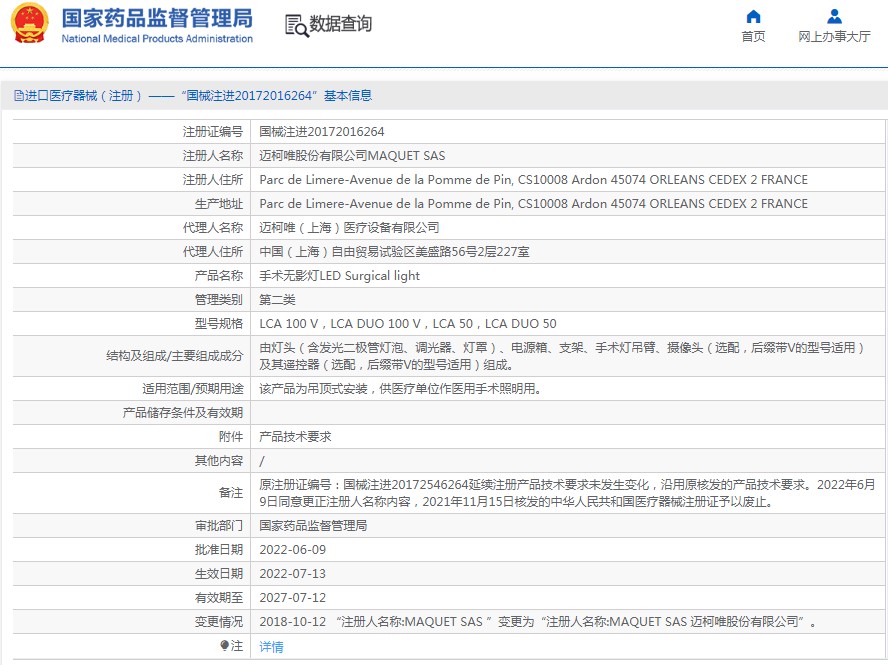The image size is (888, 665).
Task: Click product name 手术无影灯LED Surgical light
Action: pyautogui.click(x=340, y=276)
